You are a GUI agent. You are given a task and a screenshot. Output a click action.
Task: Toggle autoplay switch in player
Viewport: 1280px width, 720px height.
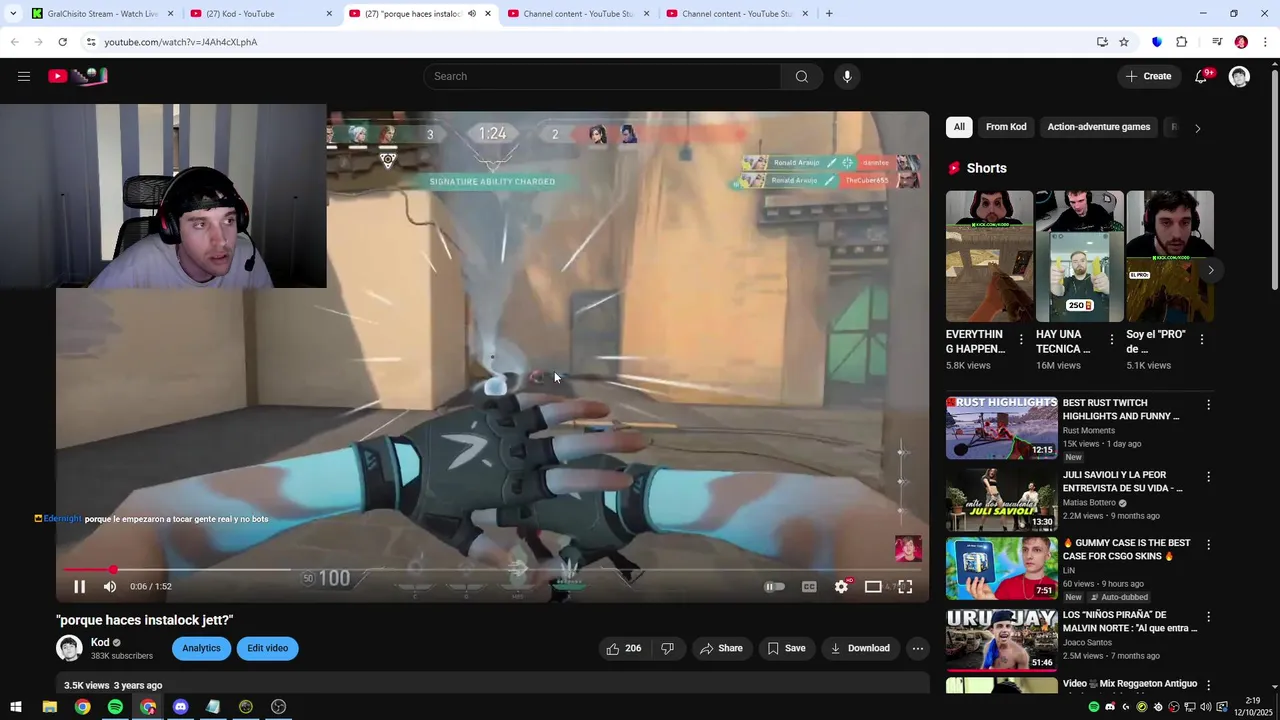(x=774, y=587)
